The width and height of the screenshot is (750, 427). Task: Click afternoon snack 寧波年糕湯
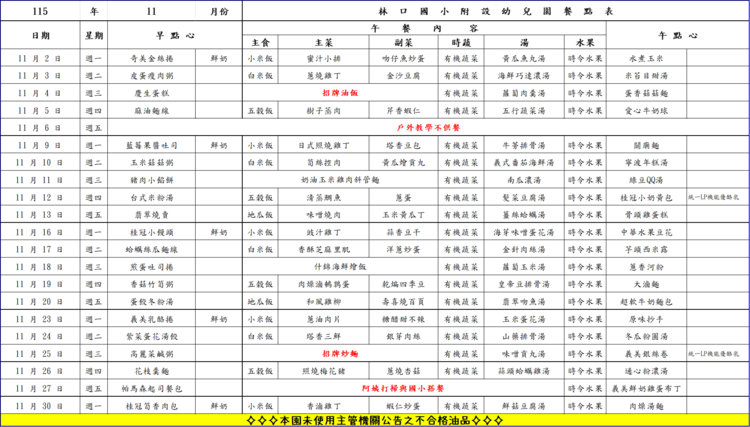[646, 163]
